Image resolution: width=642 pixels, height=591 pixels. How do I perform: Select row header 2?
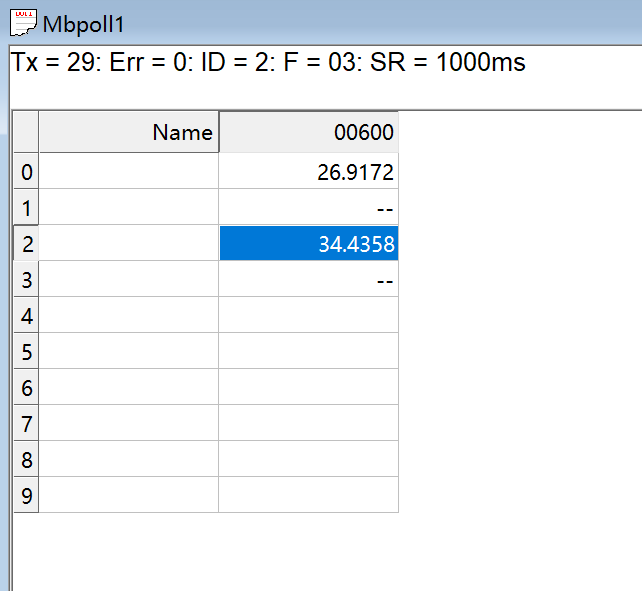point(26,244)
